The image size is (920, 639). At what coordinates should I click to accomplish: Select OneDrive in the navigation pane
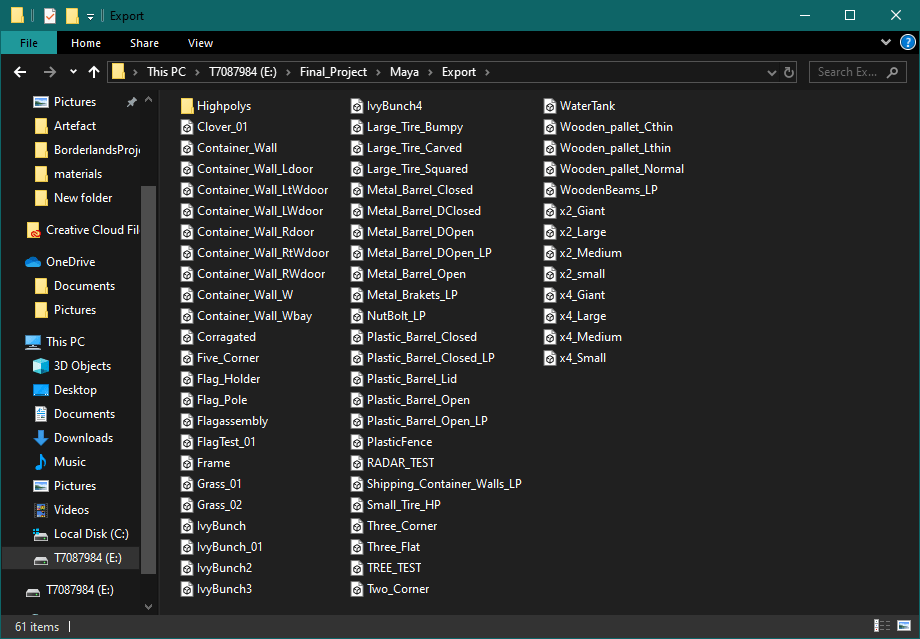[70, 262]
